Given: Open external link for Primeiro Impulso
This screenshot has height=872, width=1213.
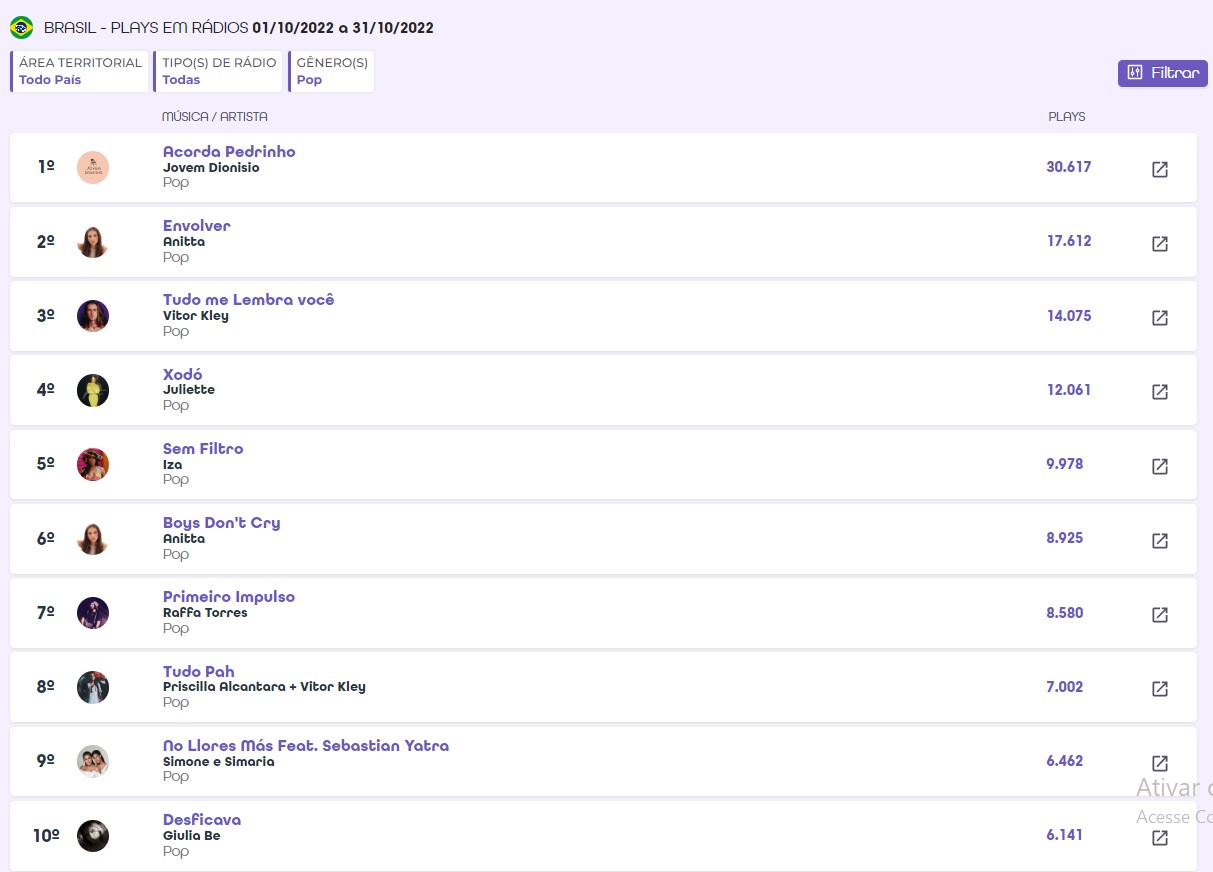Looking at the screenshot, I should point(1160,615).
